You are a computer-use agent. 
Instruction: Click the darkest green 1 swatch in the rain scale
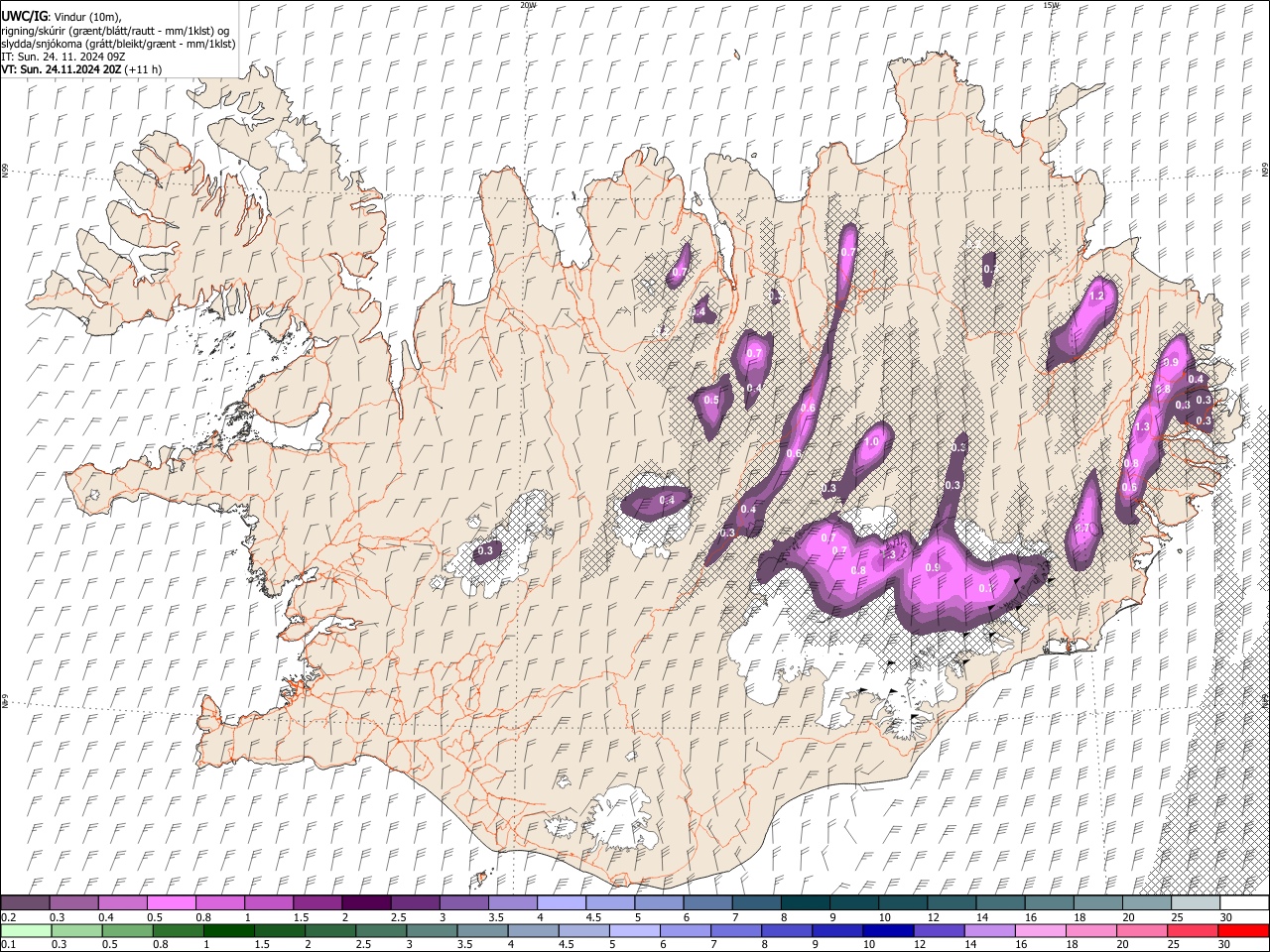click(229, 930)
